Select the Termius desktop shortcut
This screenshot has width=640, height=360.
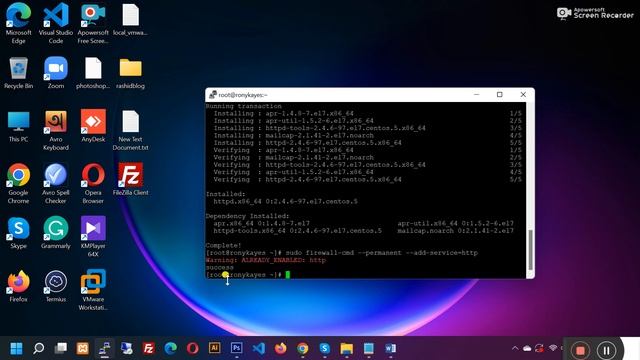56,287
